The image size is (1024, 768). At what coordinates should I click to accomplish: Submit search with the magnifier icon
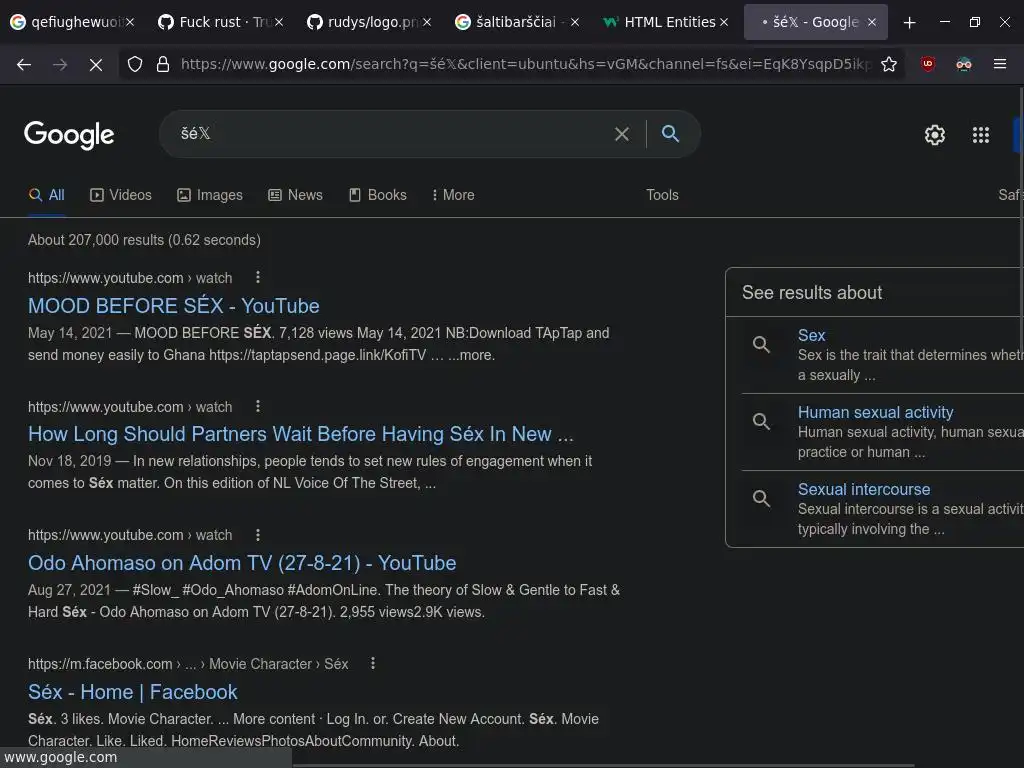(670, 134)
